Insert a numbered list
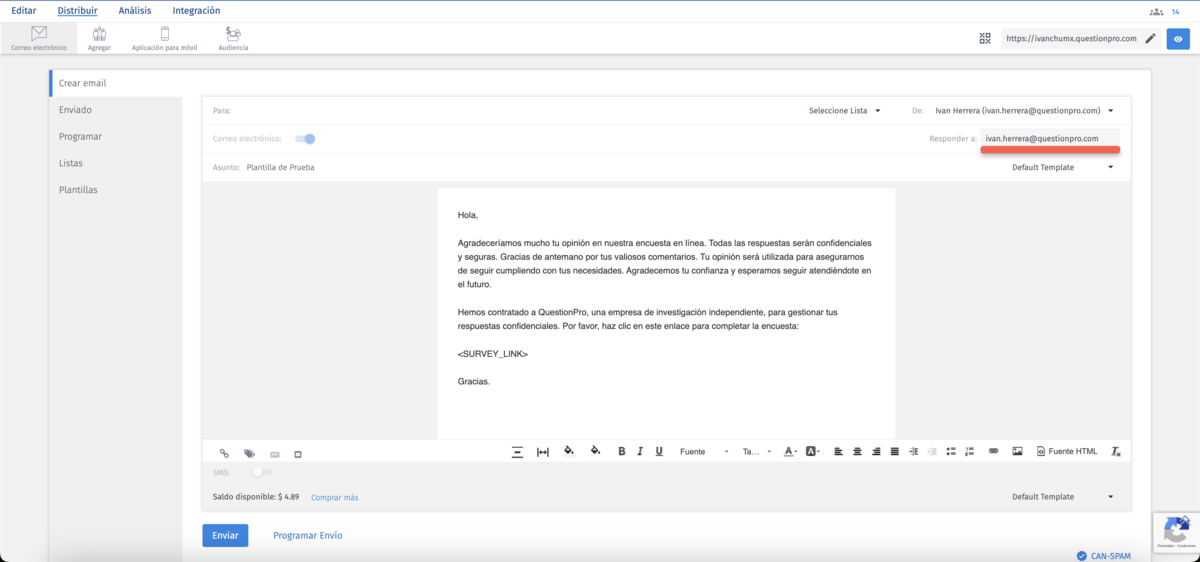The width and height of the screenshot is (1200, 562). (969, 452)
